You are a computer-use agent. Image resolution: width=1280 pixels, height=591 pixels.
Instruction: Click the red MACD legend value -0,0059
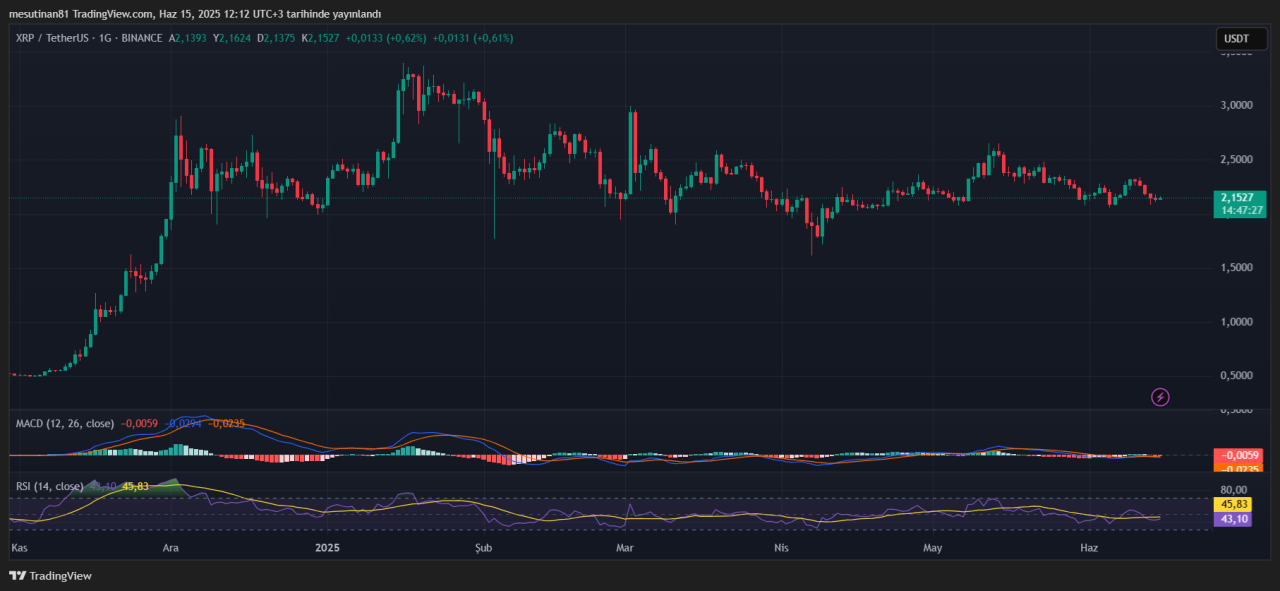pos(138,423)
